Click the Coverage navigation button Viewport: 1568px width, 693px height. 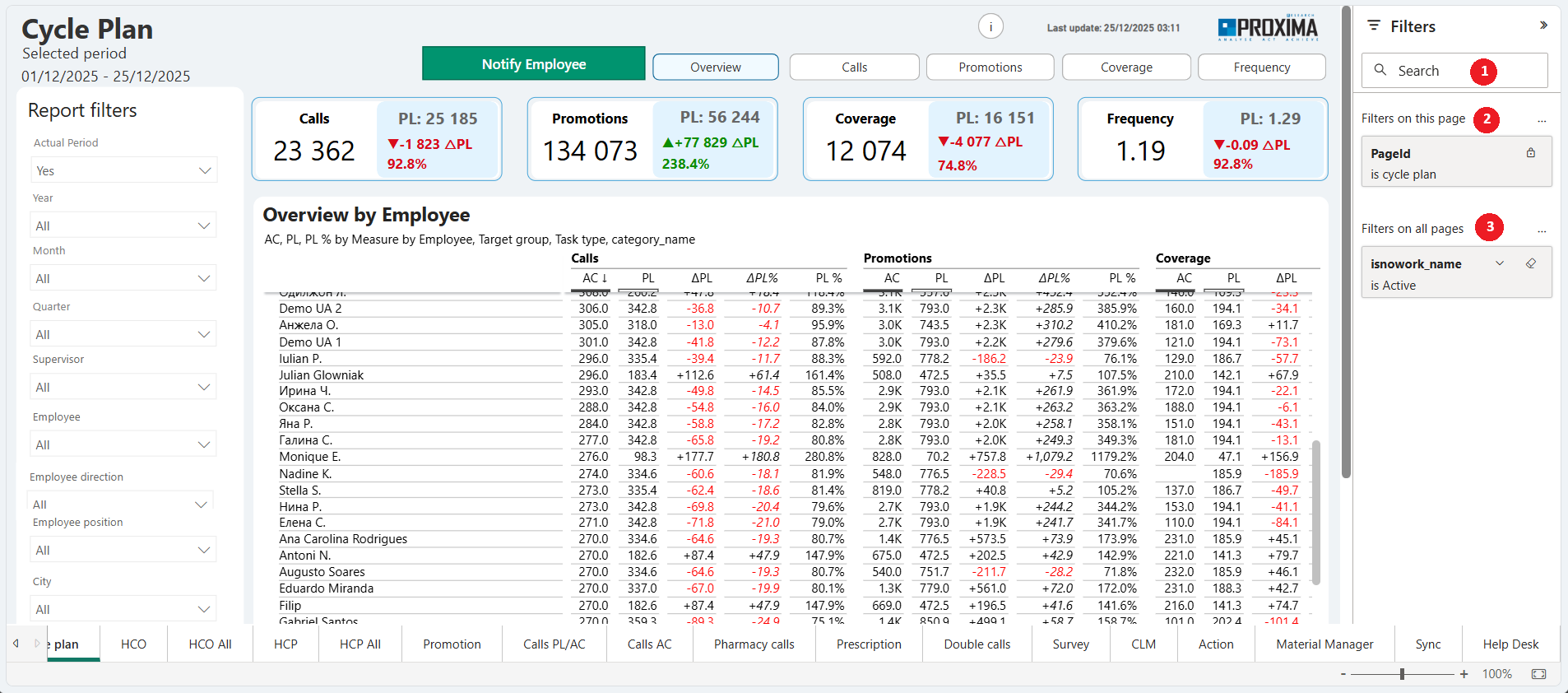(x=1125, y=67)
